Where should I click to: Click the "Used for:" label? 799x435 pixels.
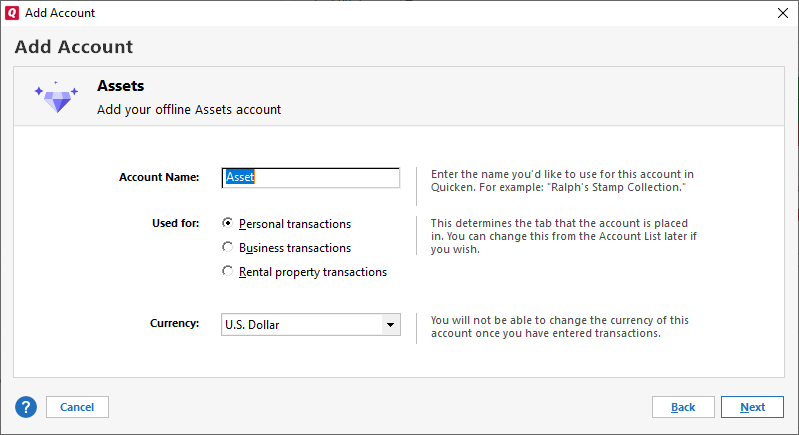[x=176, y=223]
